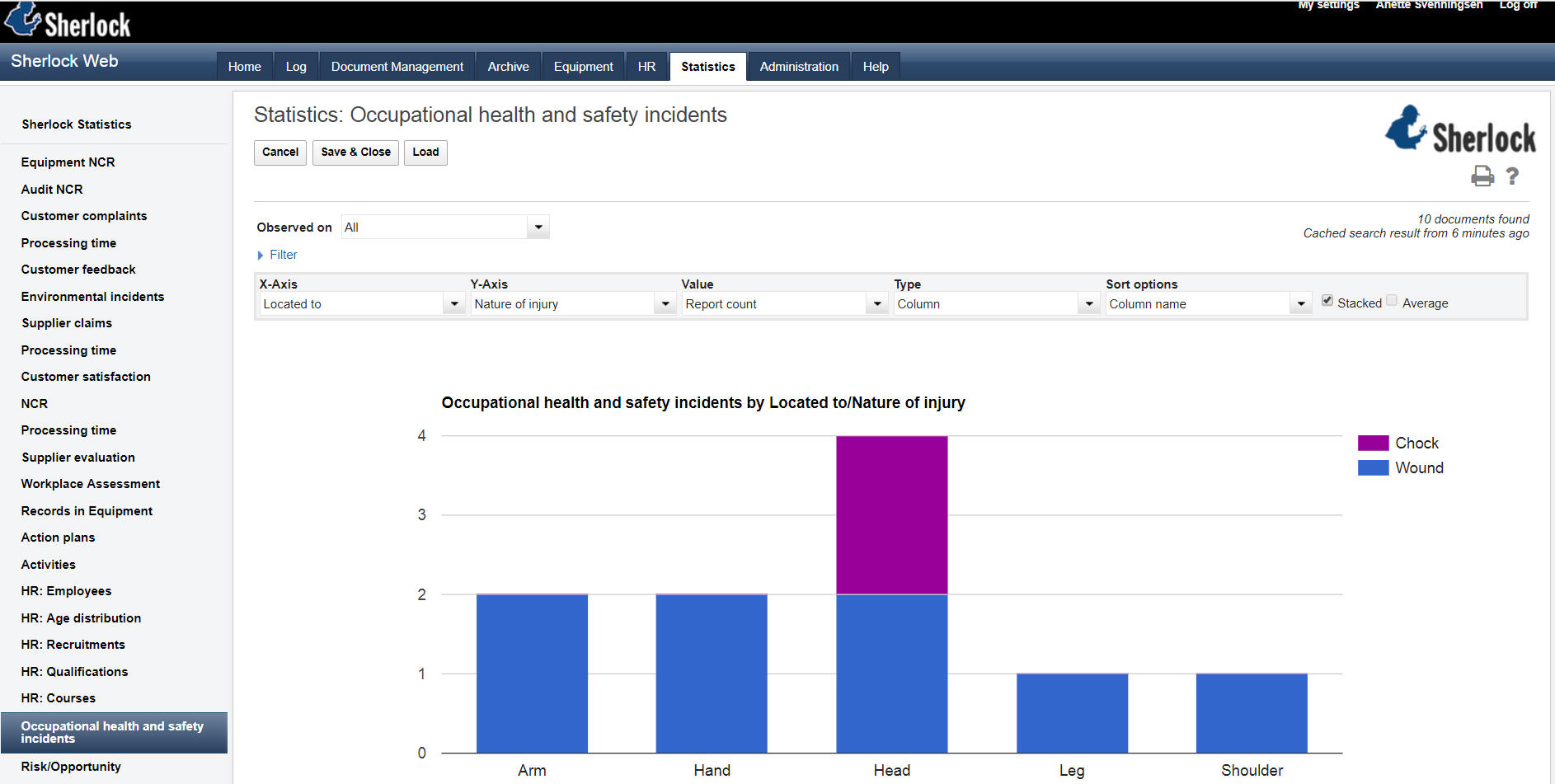Open My settings link
Screen dimensions: 1555x784
coord(1328,5)
